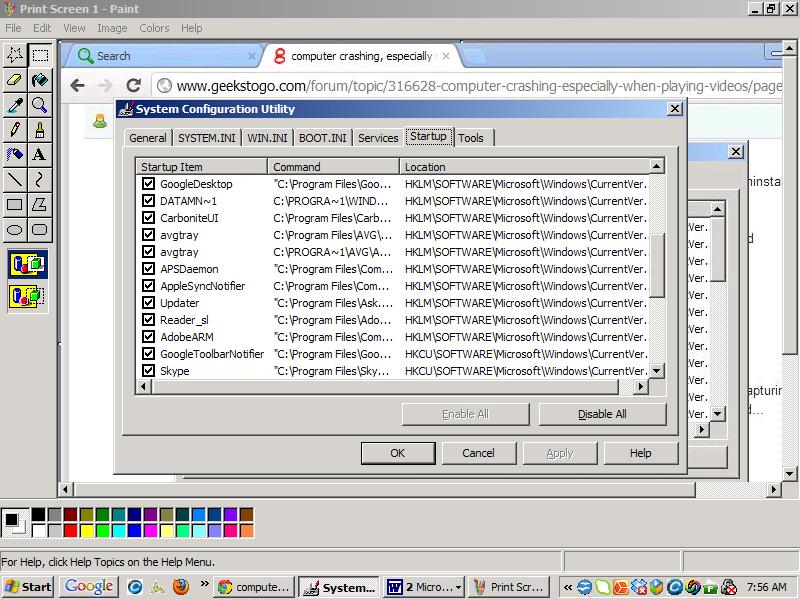The width and height of the screenshot is (800, 600).
Task: Open Firefox from the quick launch bar
Action: (181, 587)
